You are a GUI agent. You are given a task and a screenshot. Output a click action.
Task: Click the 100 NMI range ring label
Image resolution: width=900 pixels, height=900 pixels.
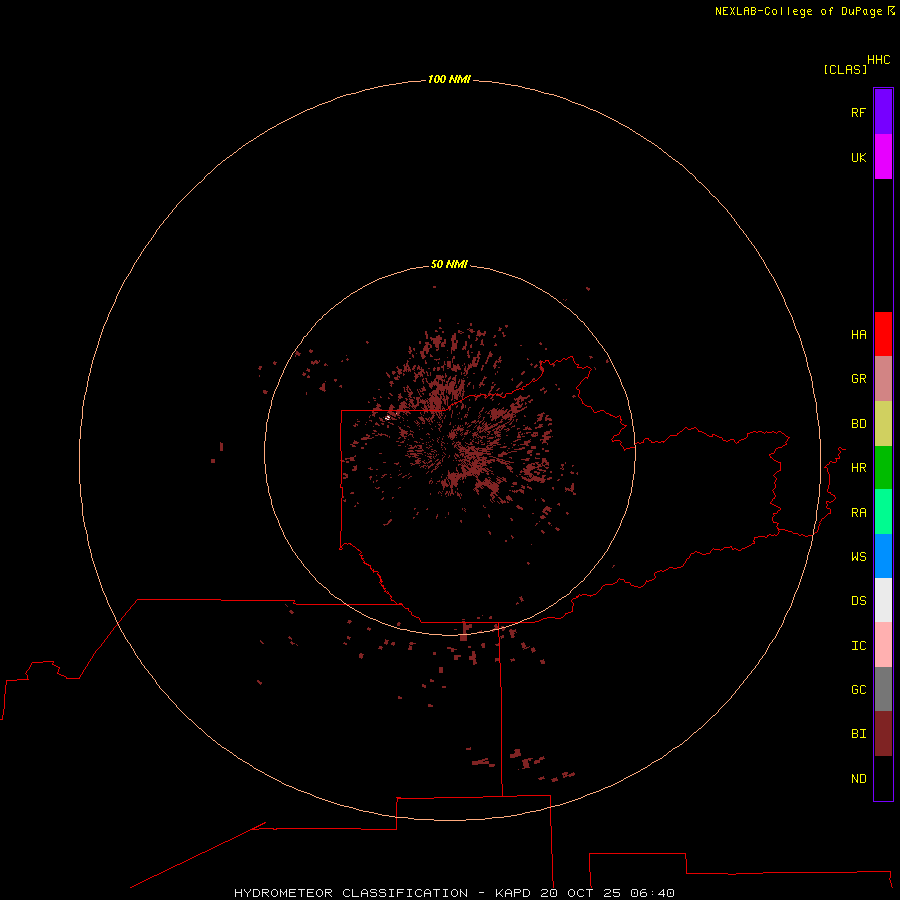pyautogui.click(x=449, y=79)
